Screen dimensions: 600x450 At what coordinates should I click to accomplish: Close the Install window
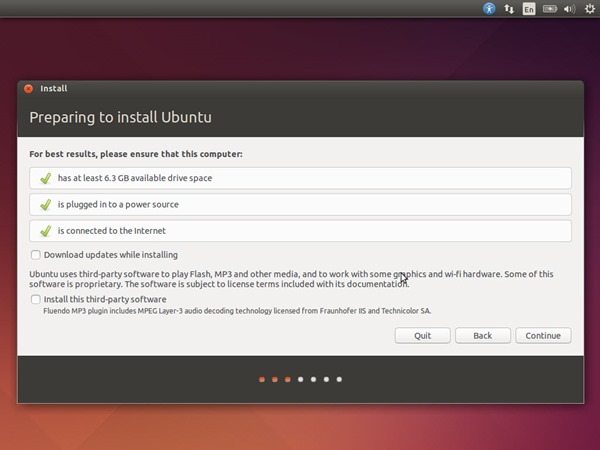pos(28,89)
